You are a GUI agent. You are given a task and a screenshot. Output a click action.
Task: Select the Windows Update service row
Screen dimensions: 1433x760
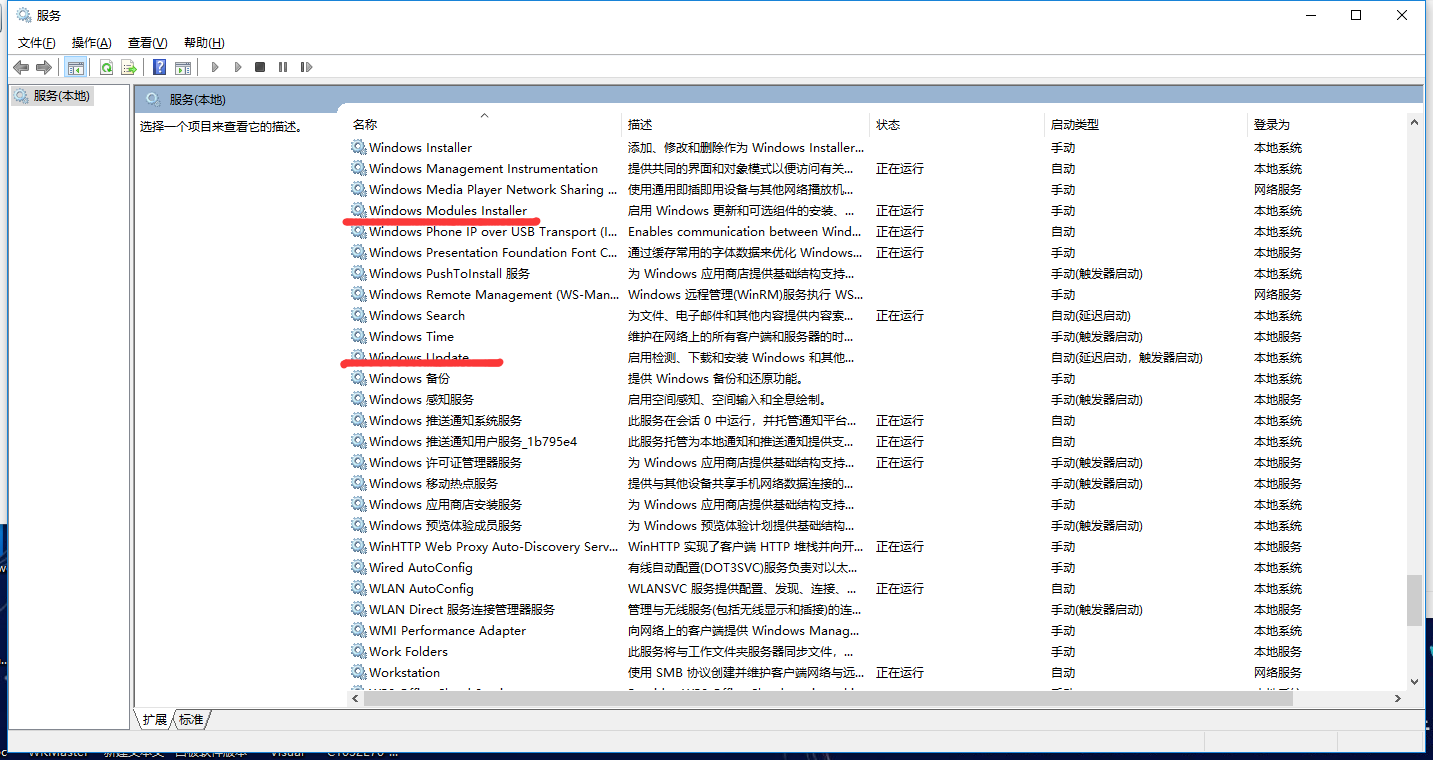click(x=420, y=357)
